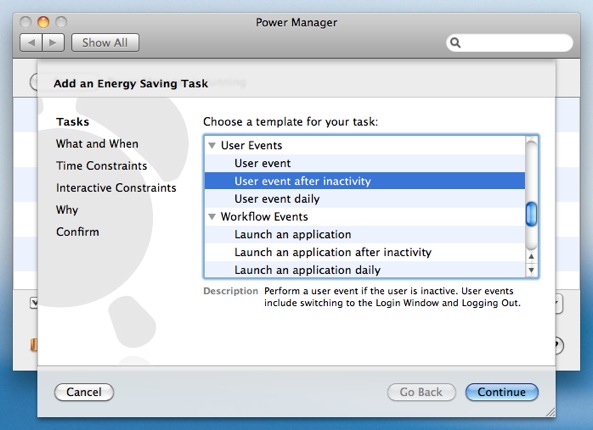Screen dimensions: 593x430
Task: Select the User event template
Action: tap(365, 163)
